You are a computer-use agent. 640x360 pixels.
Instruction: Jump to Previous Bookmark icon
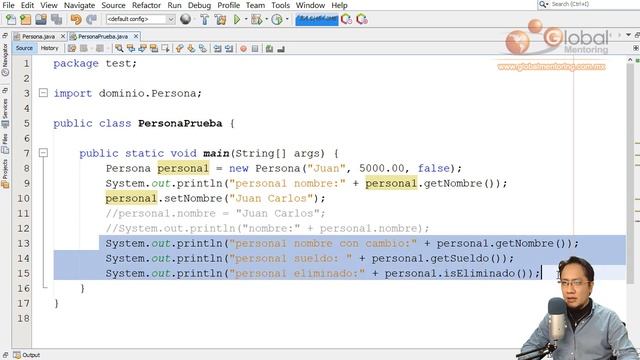180,49
